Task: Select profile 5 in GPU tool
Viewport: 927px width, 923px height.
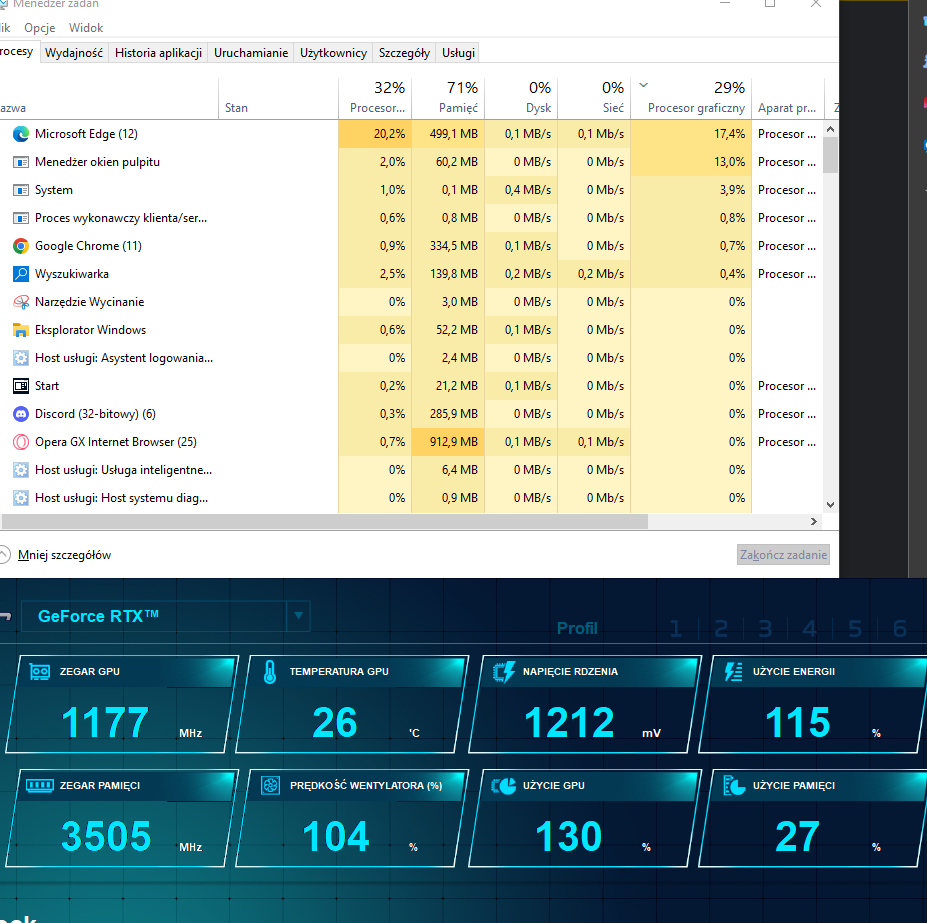Action: coord(855,629)
